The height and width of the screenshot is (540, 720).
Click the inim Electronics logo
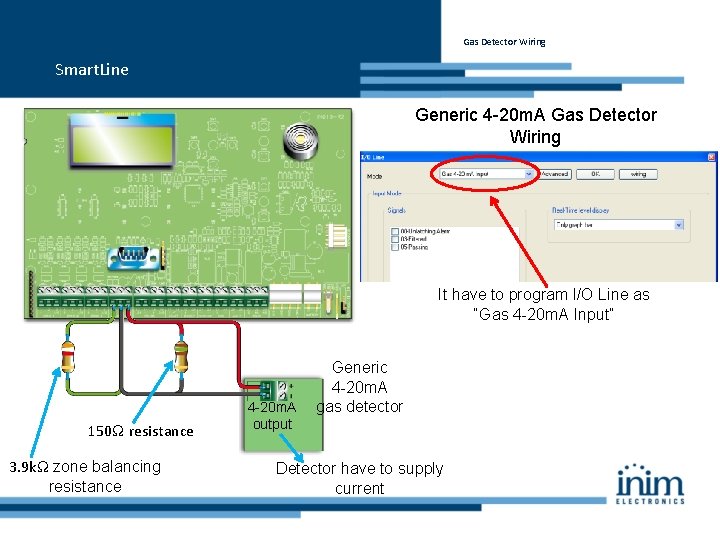pyautogui.click(x=650, y=484)
